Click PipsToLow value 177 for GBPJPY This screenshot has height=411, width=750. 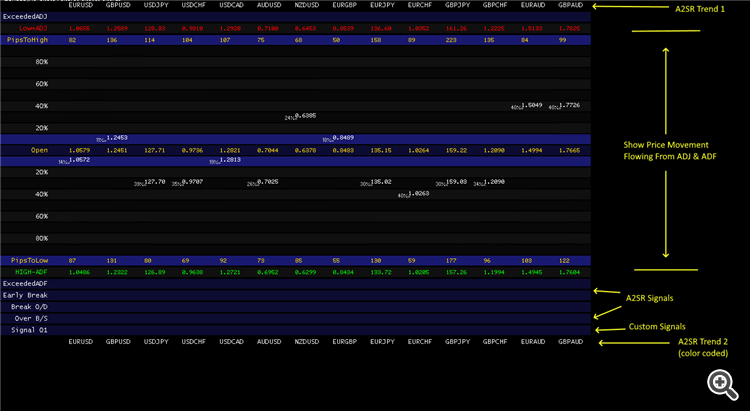pyautogui.click(x=451, y=261)
